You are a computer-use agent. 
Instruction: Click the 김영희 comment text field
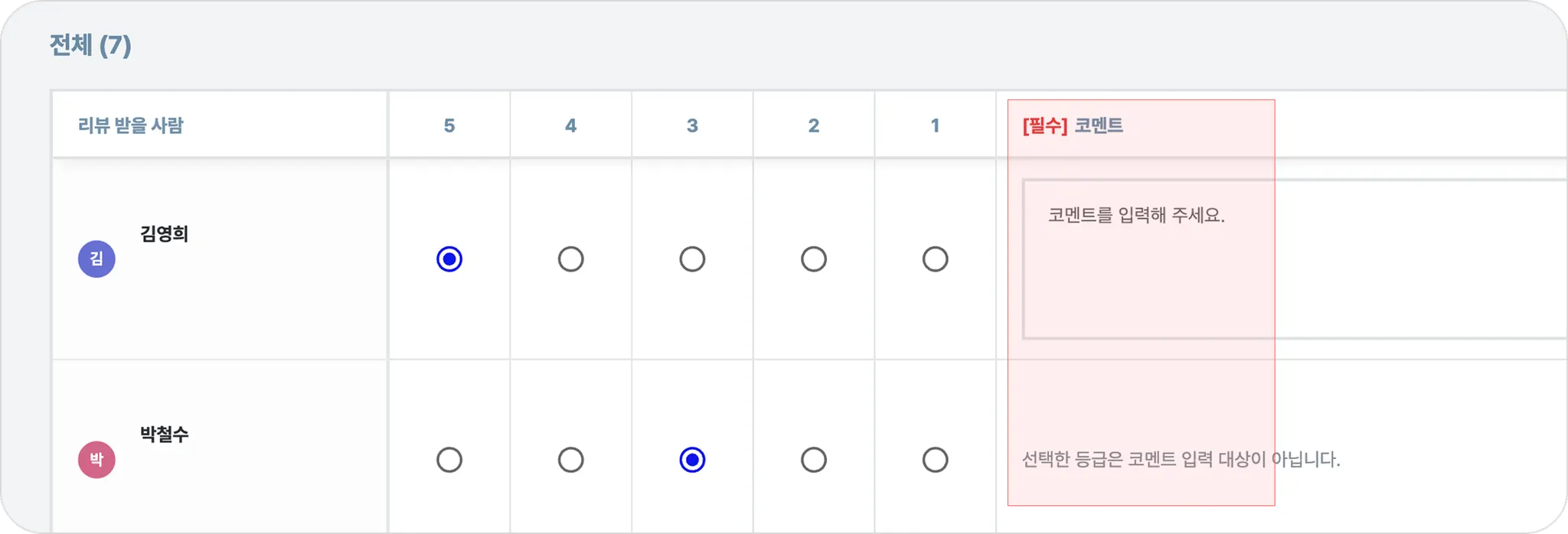pyautogui.click(x=1294, y=259)
